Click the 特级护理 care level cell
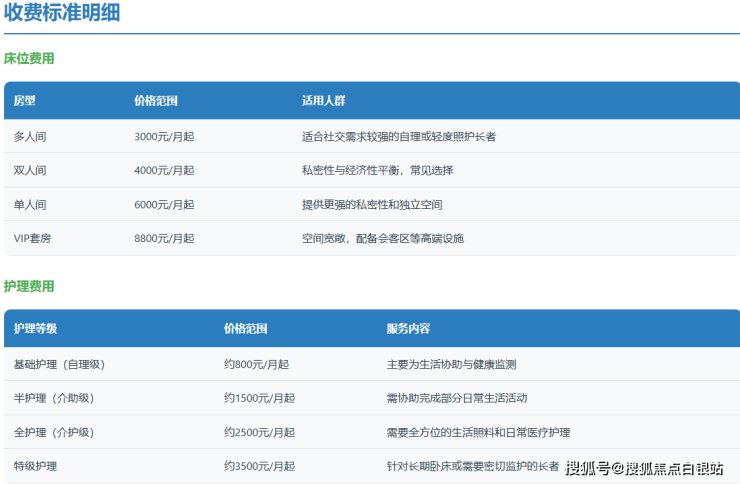 (x=36, y=466)
